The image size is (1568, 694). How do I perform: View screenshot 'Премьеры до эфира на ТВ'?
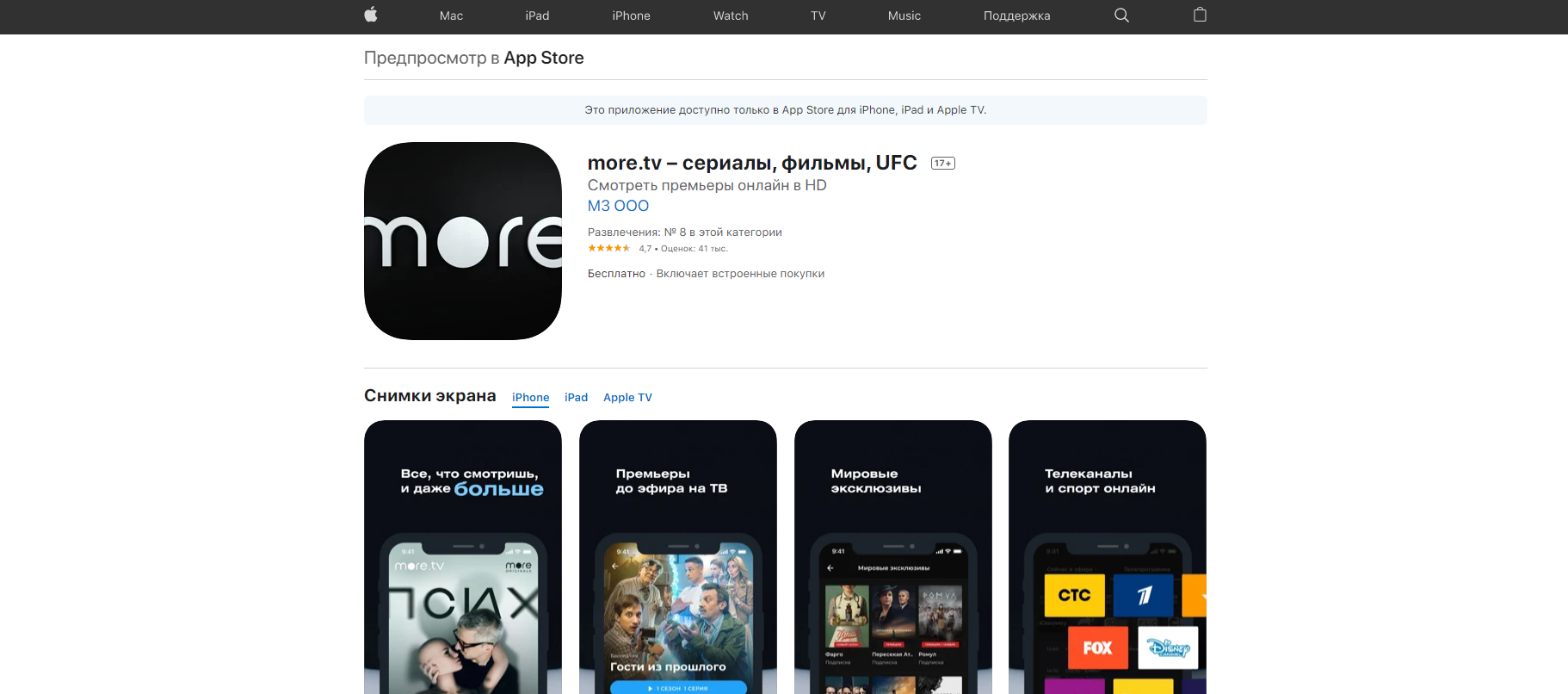[678, 557]
